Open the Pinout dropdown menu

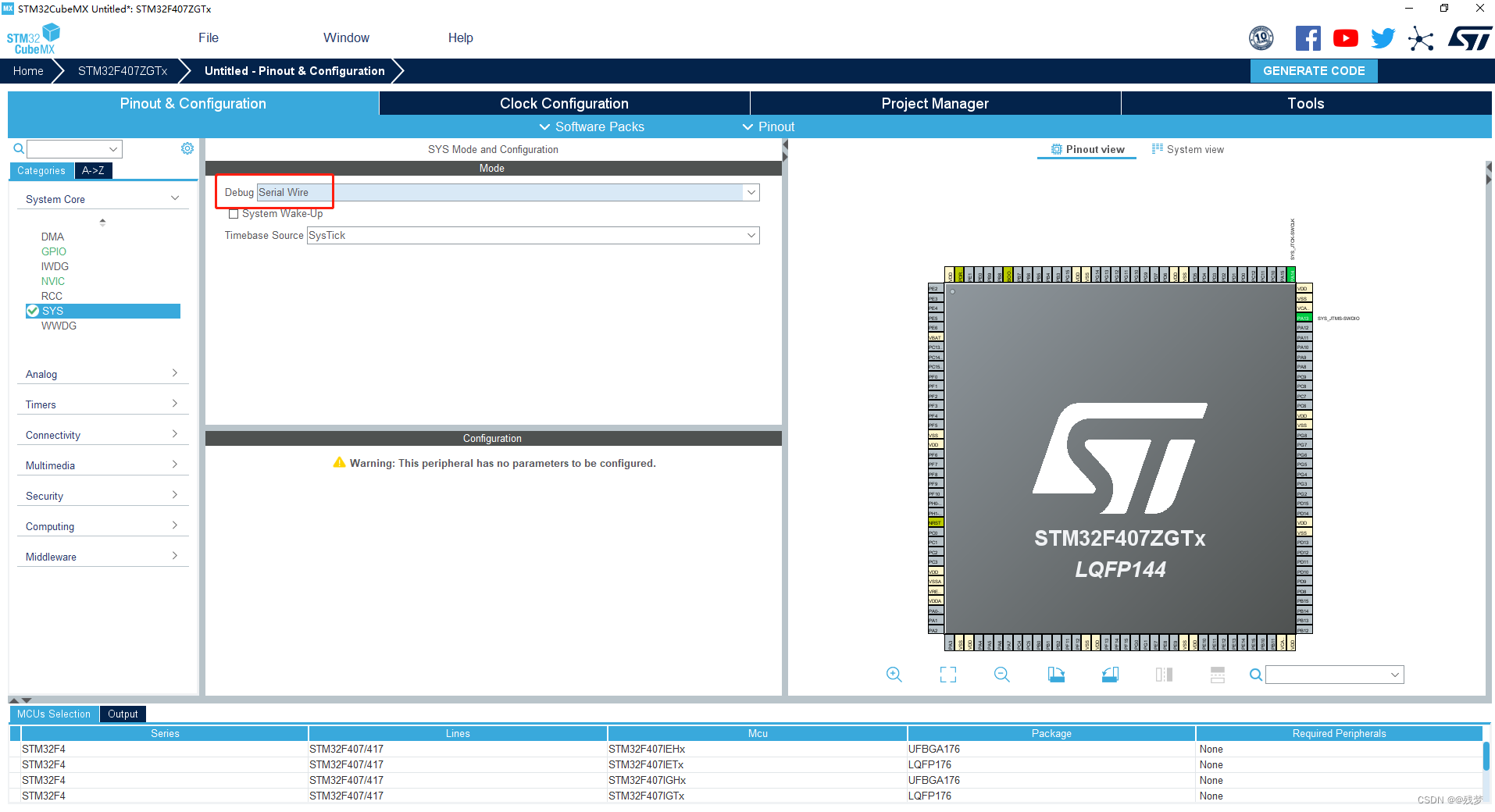tap(768, 126)
